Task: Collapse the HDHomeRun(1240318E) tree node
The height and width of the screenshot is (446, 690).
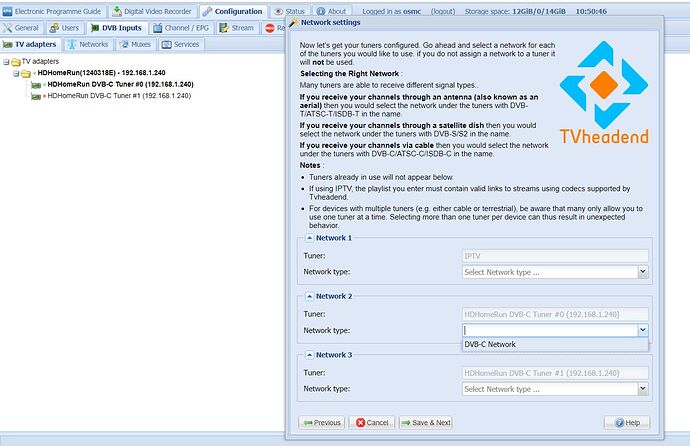Action: point(16,73)
